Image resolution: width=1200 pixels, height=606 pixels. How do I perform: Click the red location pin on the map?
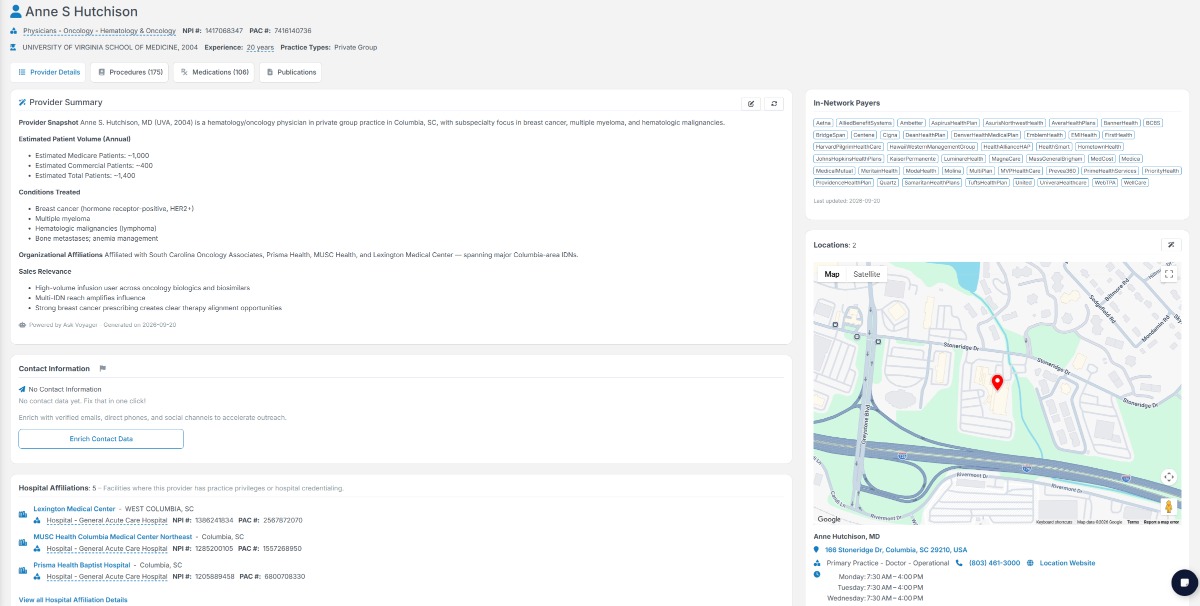[997, 383]
